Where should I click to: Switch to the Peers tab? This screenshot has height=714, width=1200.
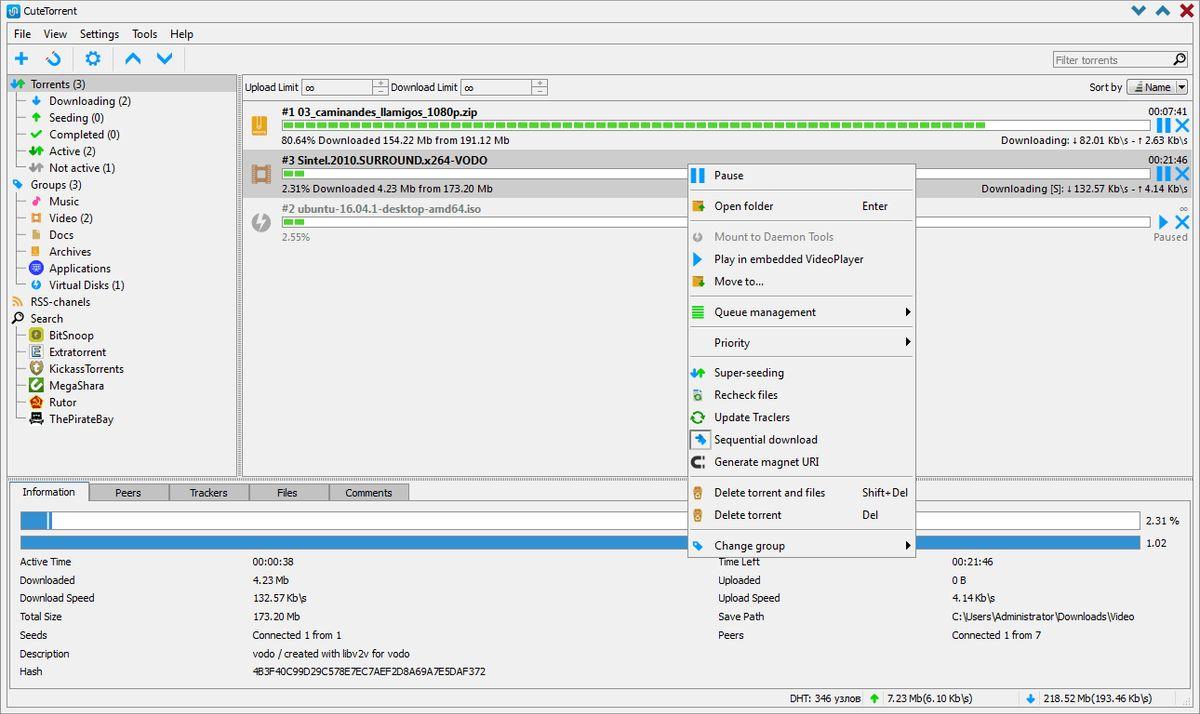coord(128,493)
